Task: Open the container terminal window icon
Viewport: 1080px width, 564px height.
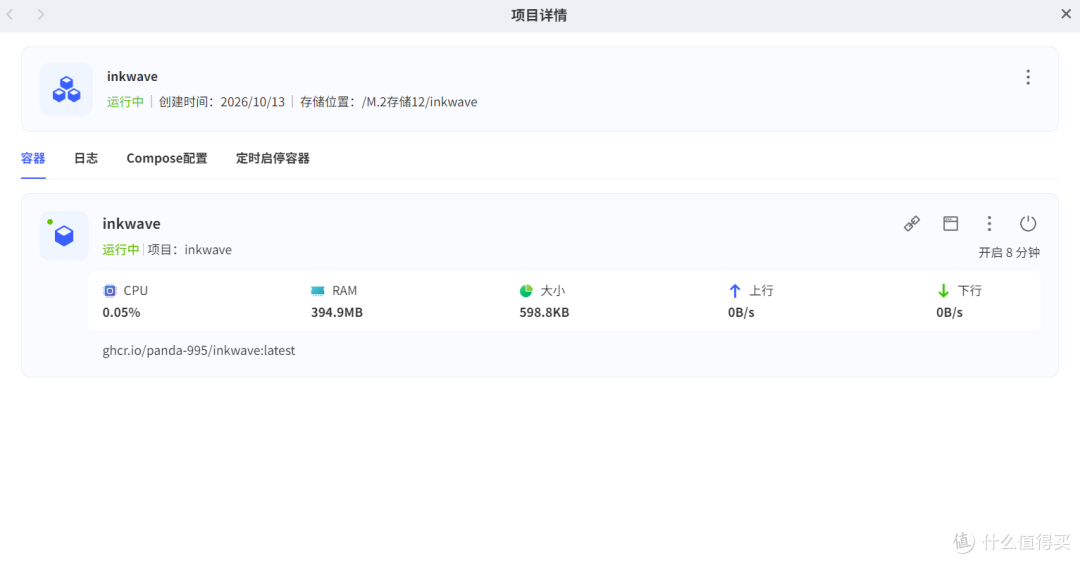Action: [951, 223]
